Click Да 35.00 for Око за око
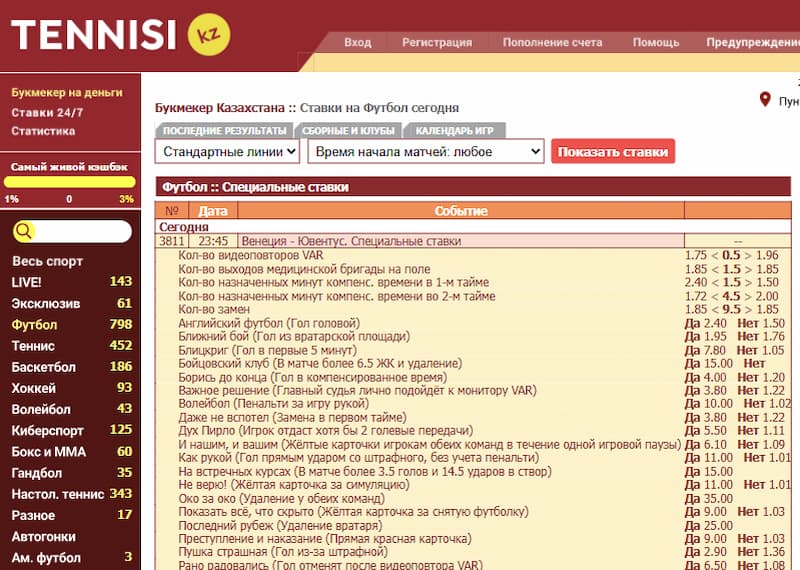The image size is (800, 570). coord(709,499)
